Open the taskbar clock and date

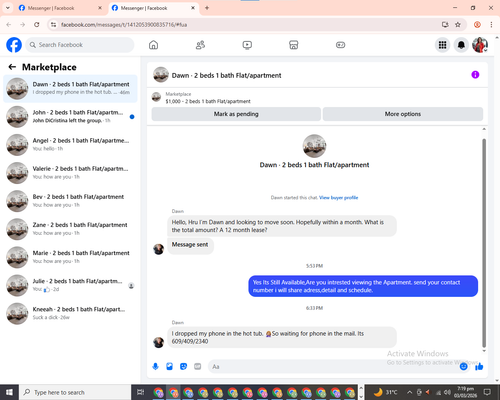tap(465, 392)
